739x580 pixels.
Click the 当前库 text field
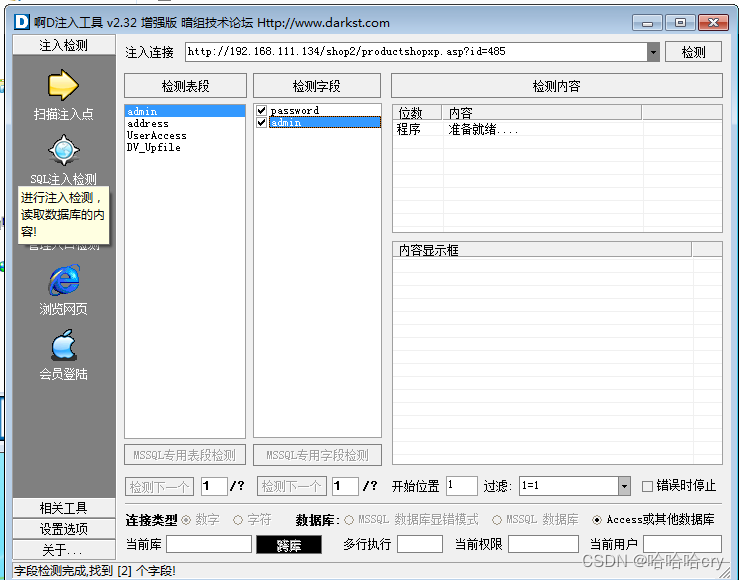coord(209,544)
